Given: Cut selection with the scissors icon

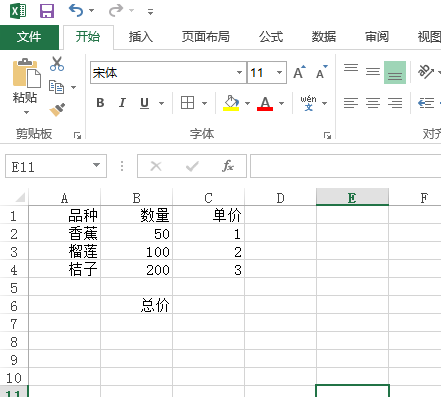Looking at the screenshot, I should click(57, 64).
